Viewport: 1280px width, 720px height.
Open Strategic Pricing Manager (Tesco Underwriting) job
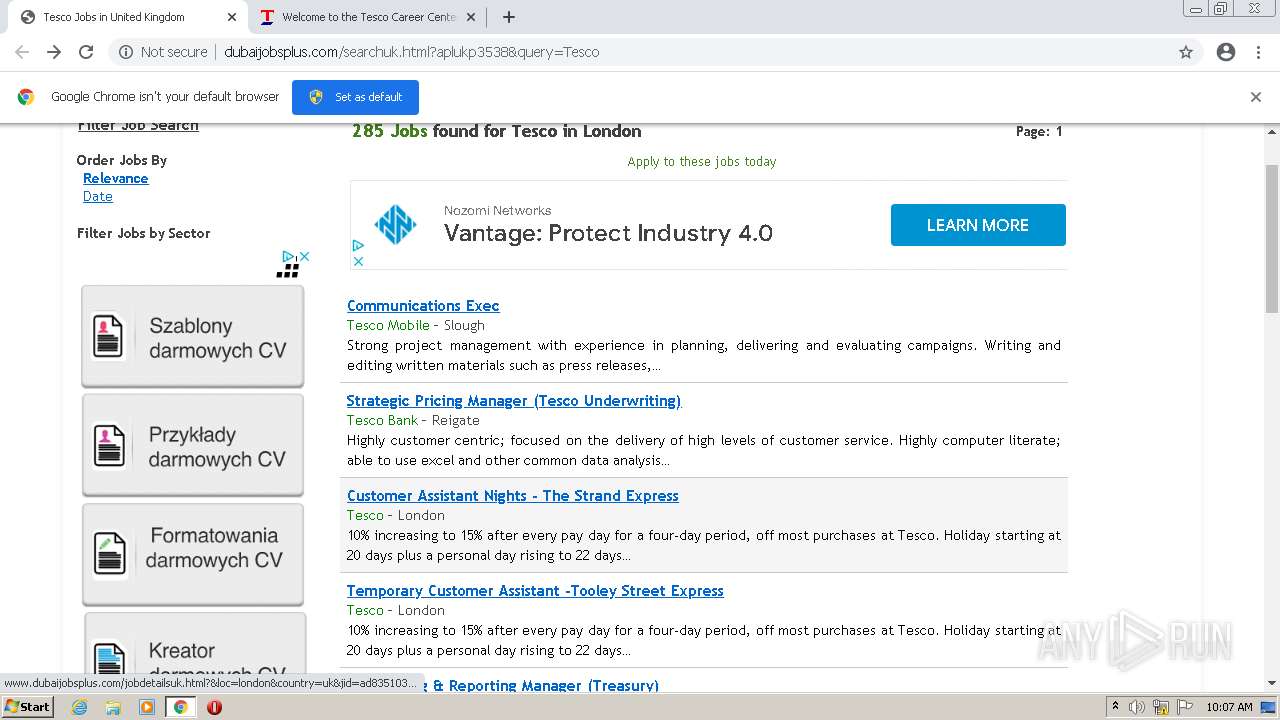pyautogui.click(x=514, y=401)
